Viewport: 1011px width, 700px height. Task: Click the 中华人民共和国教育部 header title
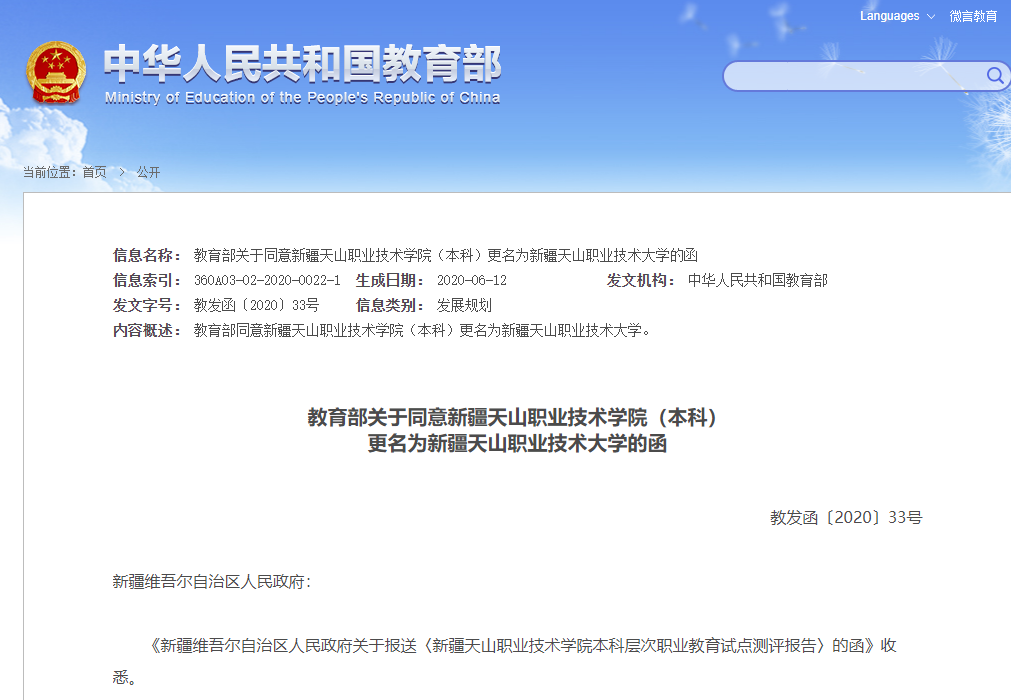pyautogui.click(x=302, y=64)
